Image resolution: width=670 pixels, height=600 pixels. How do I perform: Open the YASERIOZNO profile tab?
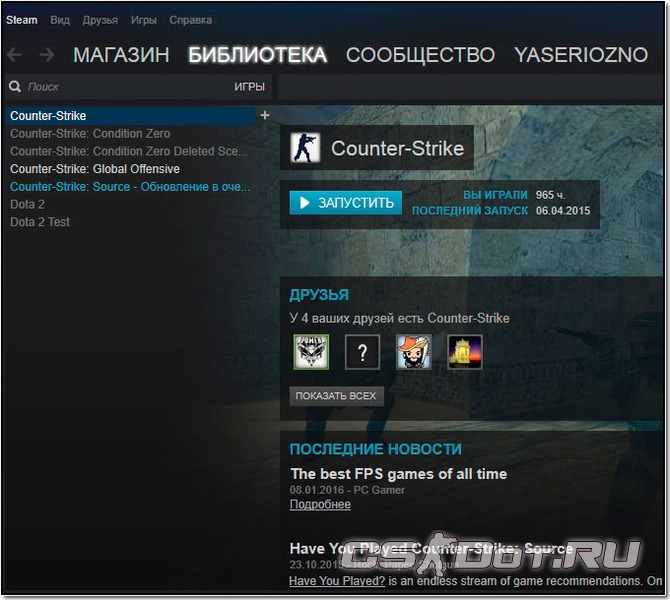tap(581, 55)
